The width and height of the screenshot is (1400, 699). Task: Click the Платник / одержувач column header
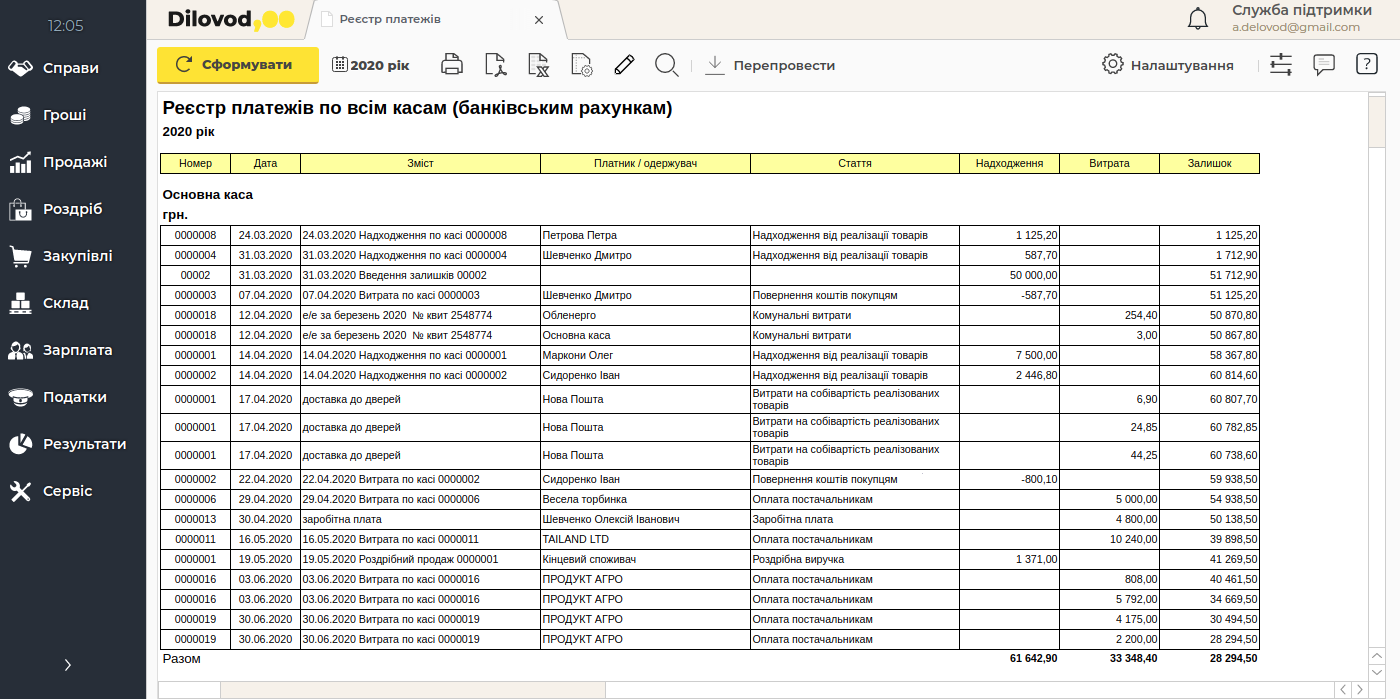646,163
